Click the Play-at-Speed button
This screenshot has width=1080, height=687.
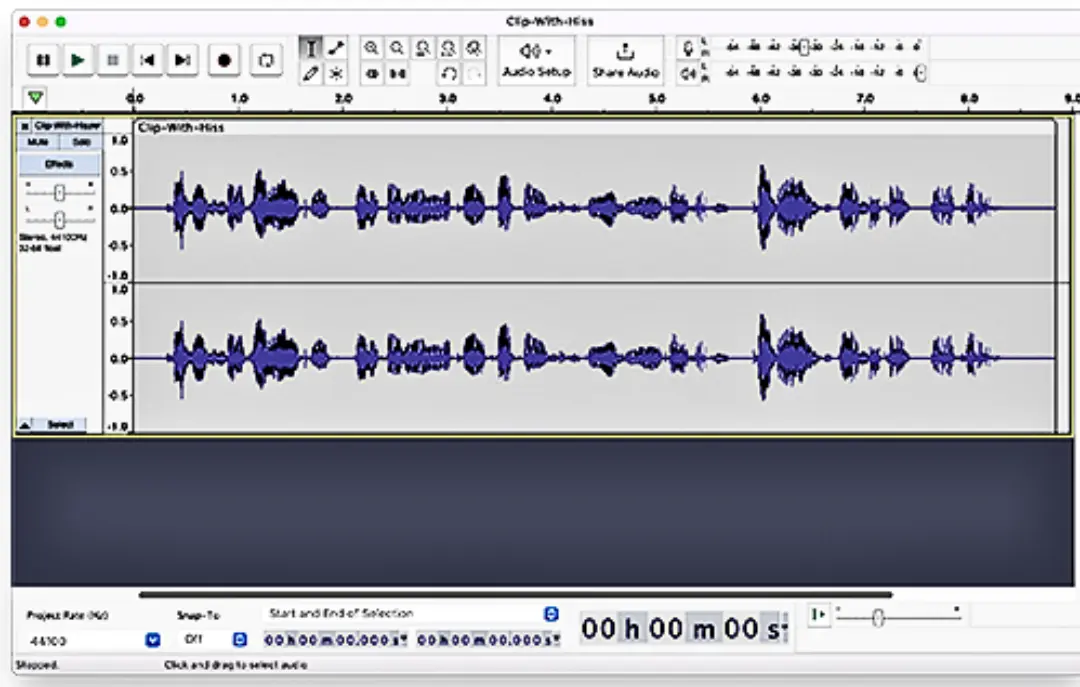click(819, 614)
